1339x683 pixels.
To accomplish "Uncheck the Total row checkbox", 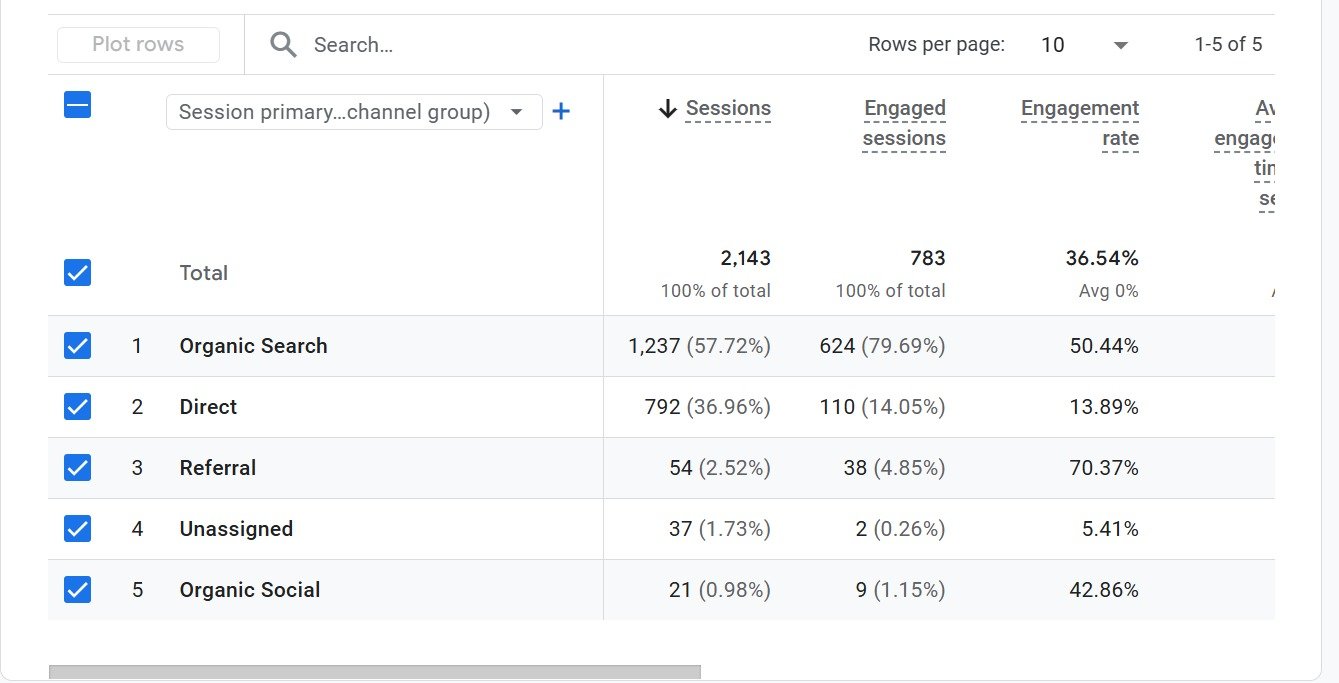I will click(x=77, y=273).
